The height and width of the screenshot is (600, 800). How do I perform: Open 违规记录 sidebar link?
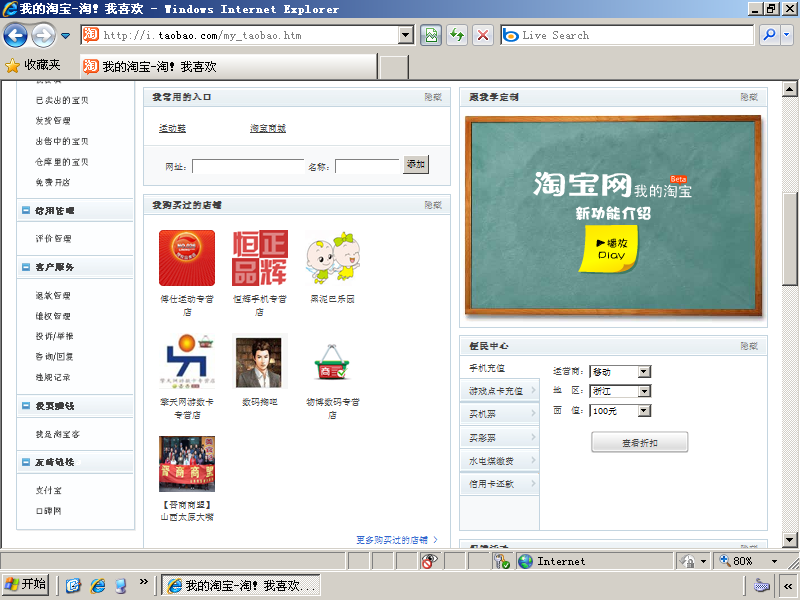tap(53, 377)
